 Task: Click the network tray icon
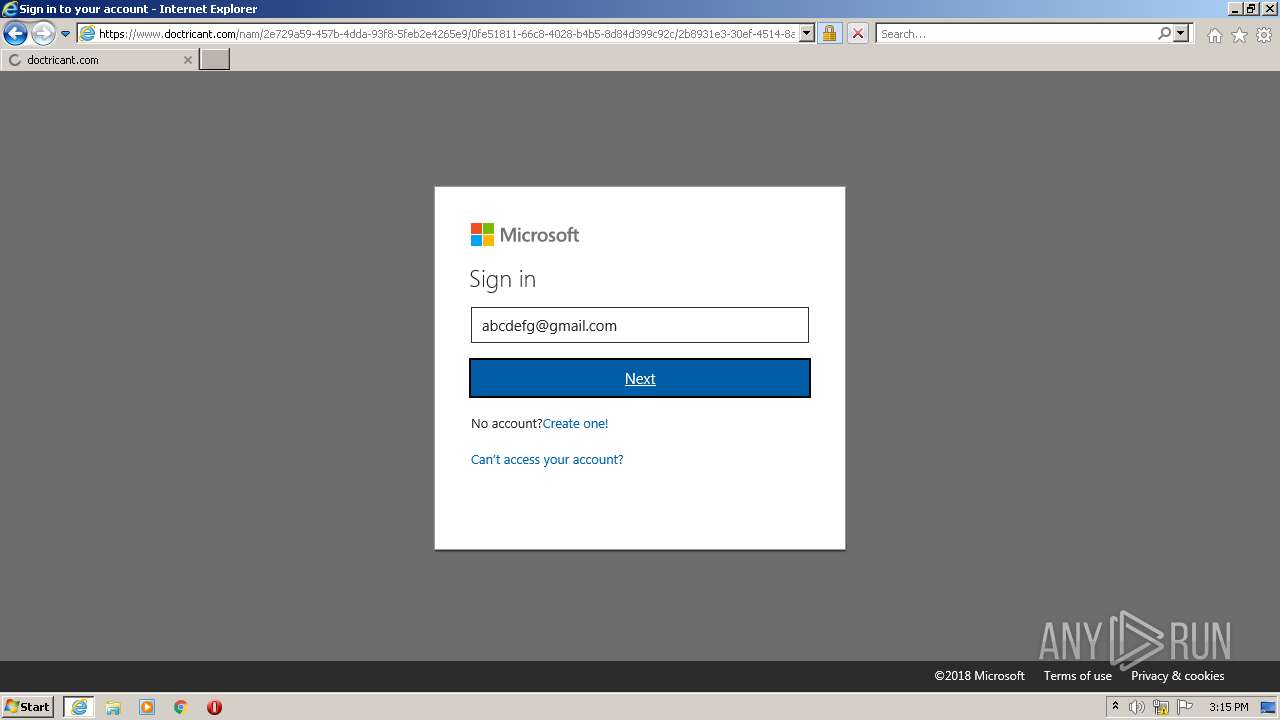click(1161, 707)
